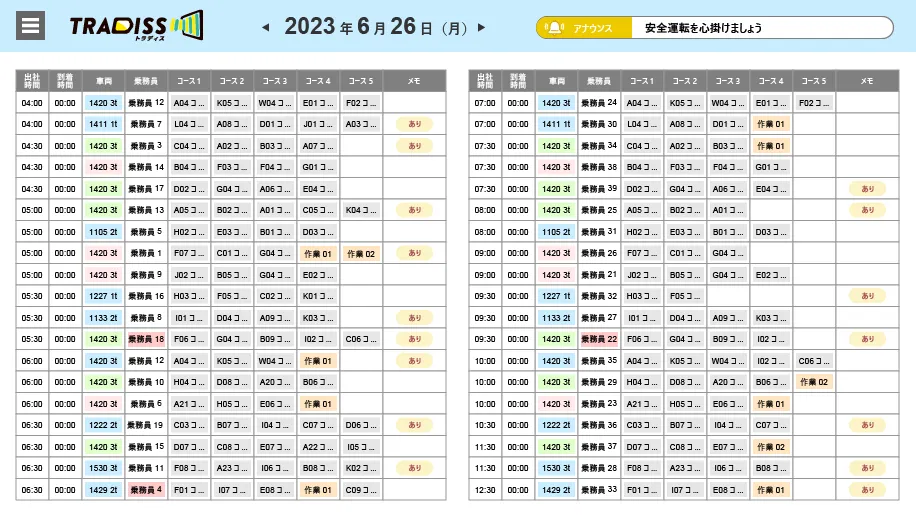Click the date 2023年6月26日(月)
Image resolution: width=916 pixels, height=515 pixels.
[x=374, y=27]
